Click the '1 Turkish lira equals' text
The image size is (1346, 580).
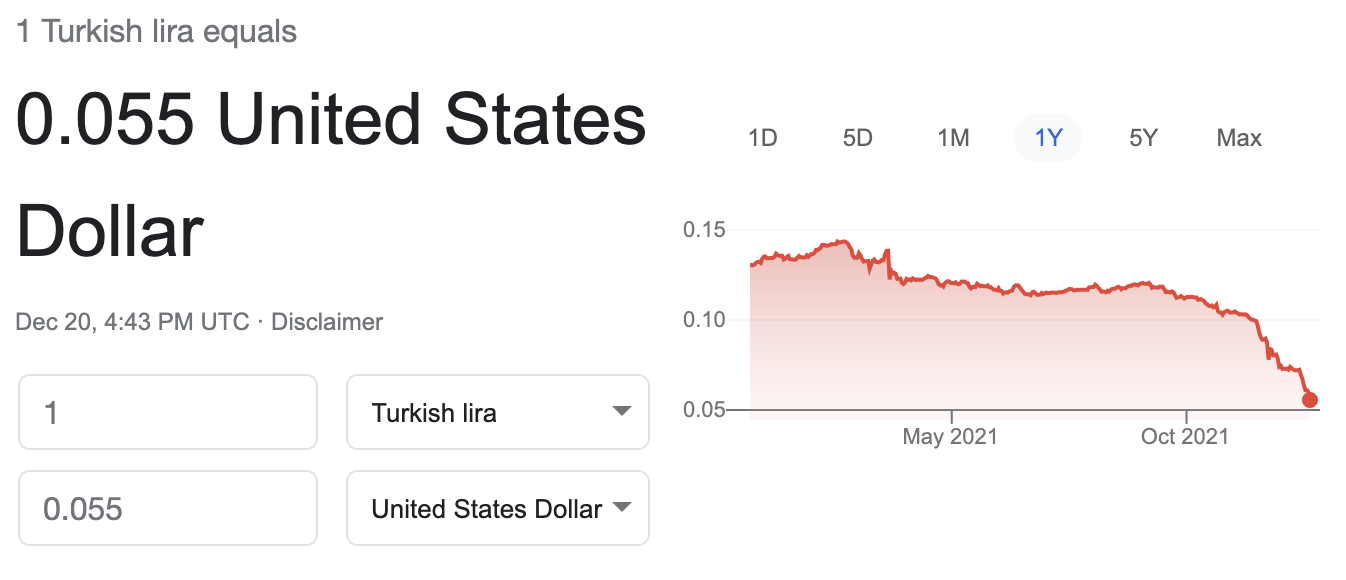pyautogui.click(x=157, y=31)
